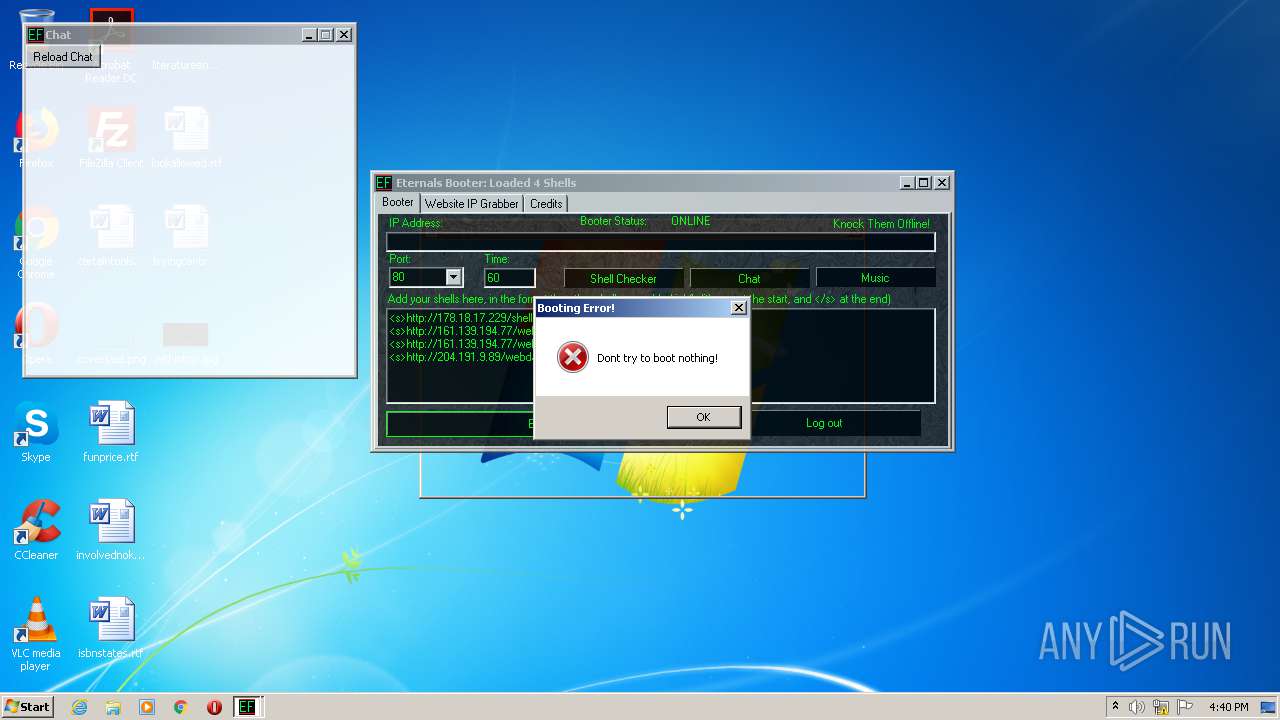Image resolution: width=1280 pixels, height=720 pixels.
Task: Click the 4:40 PM taskbar clock
Action: 1228,707
